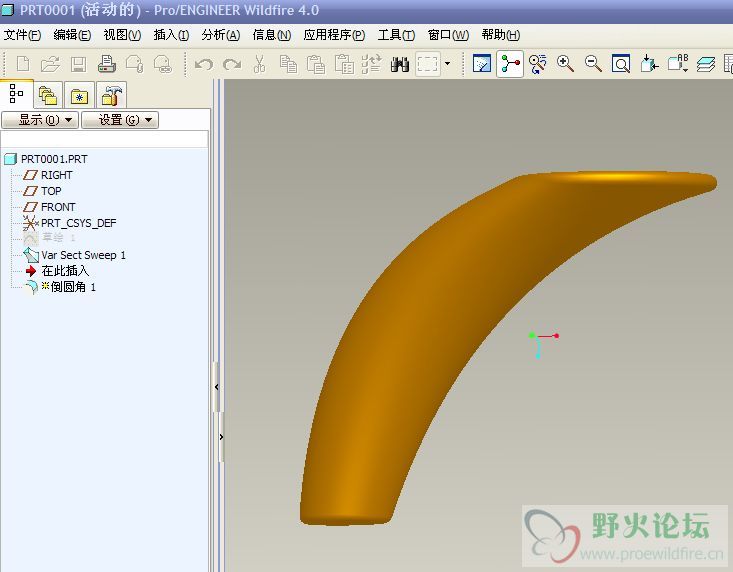Image resolution: width=733 pixels, height=572 pixels.
Task: Select PRT_CSYS_DEF coordinate system
Action: point(69,223)
